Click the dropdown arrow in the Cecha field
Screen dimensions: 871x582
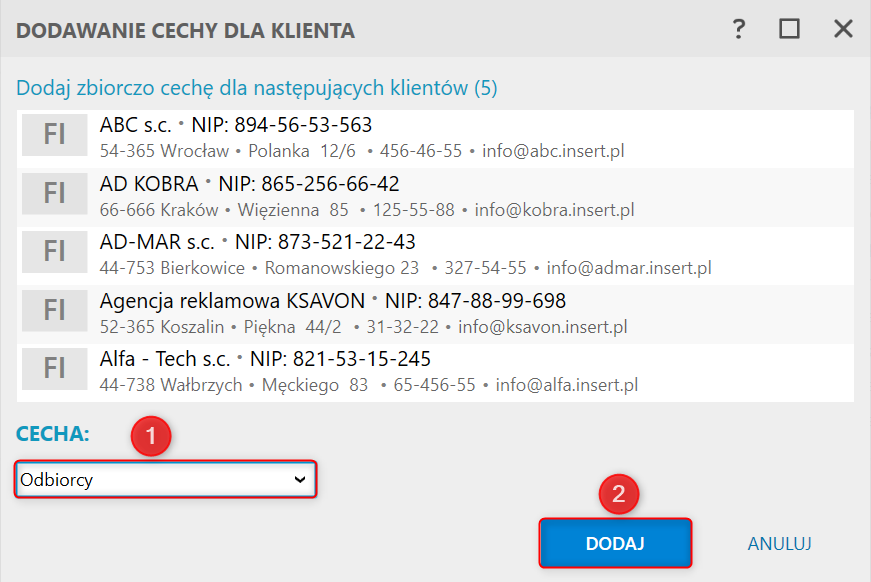tap(299, 480)
